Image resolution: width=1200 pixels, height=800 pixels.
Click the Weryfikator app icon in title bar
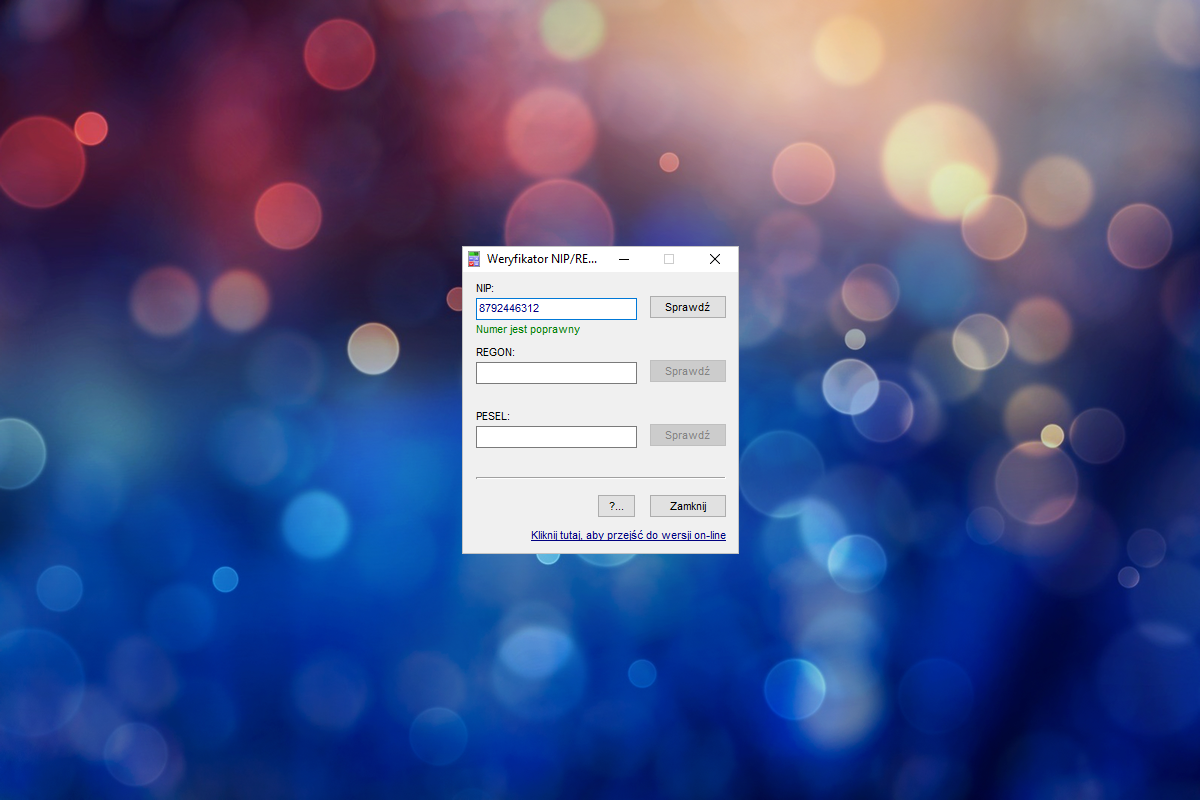tap(474, 259)
